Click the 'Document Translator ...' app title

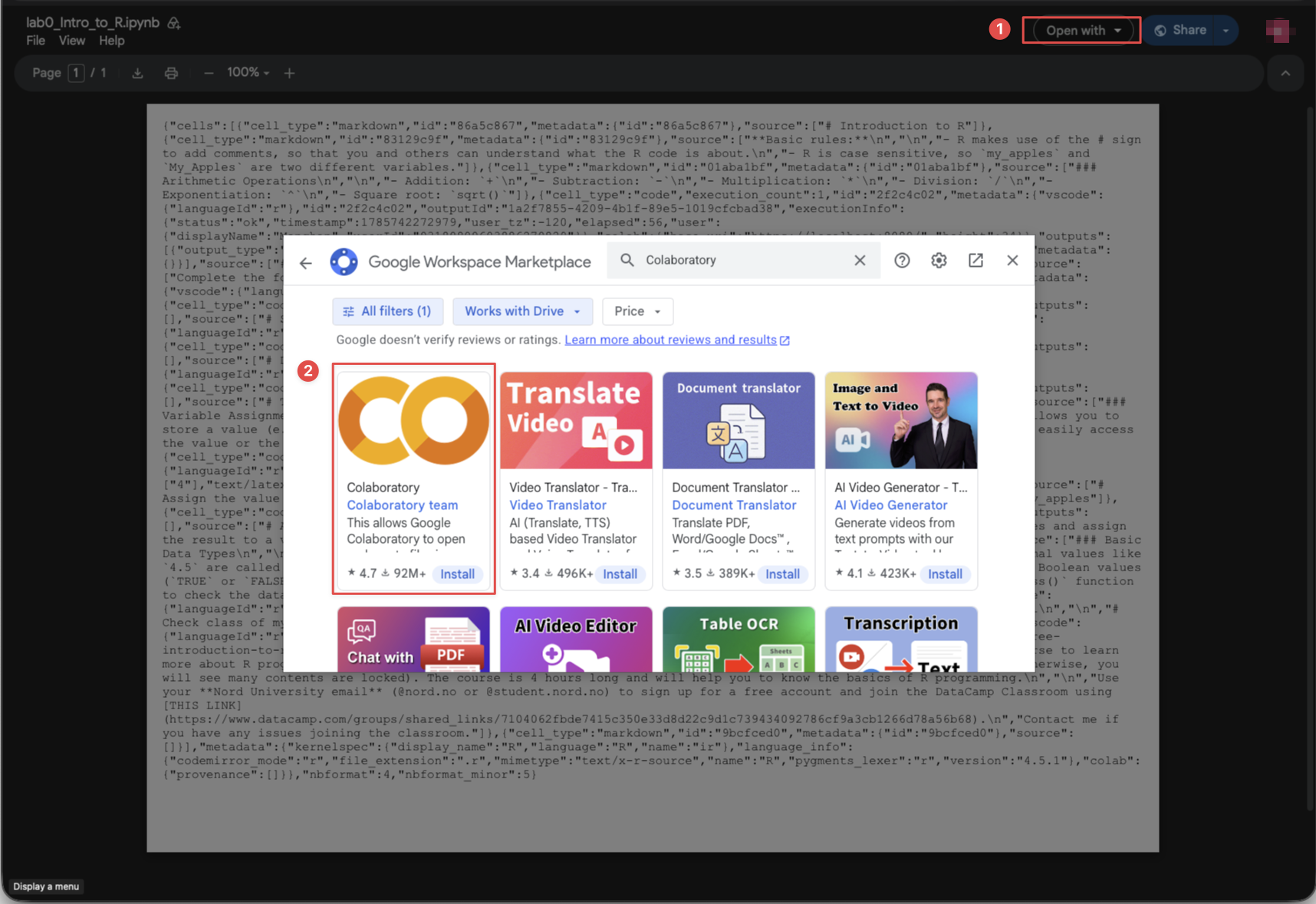[x=735, y=488]
